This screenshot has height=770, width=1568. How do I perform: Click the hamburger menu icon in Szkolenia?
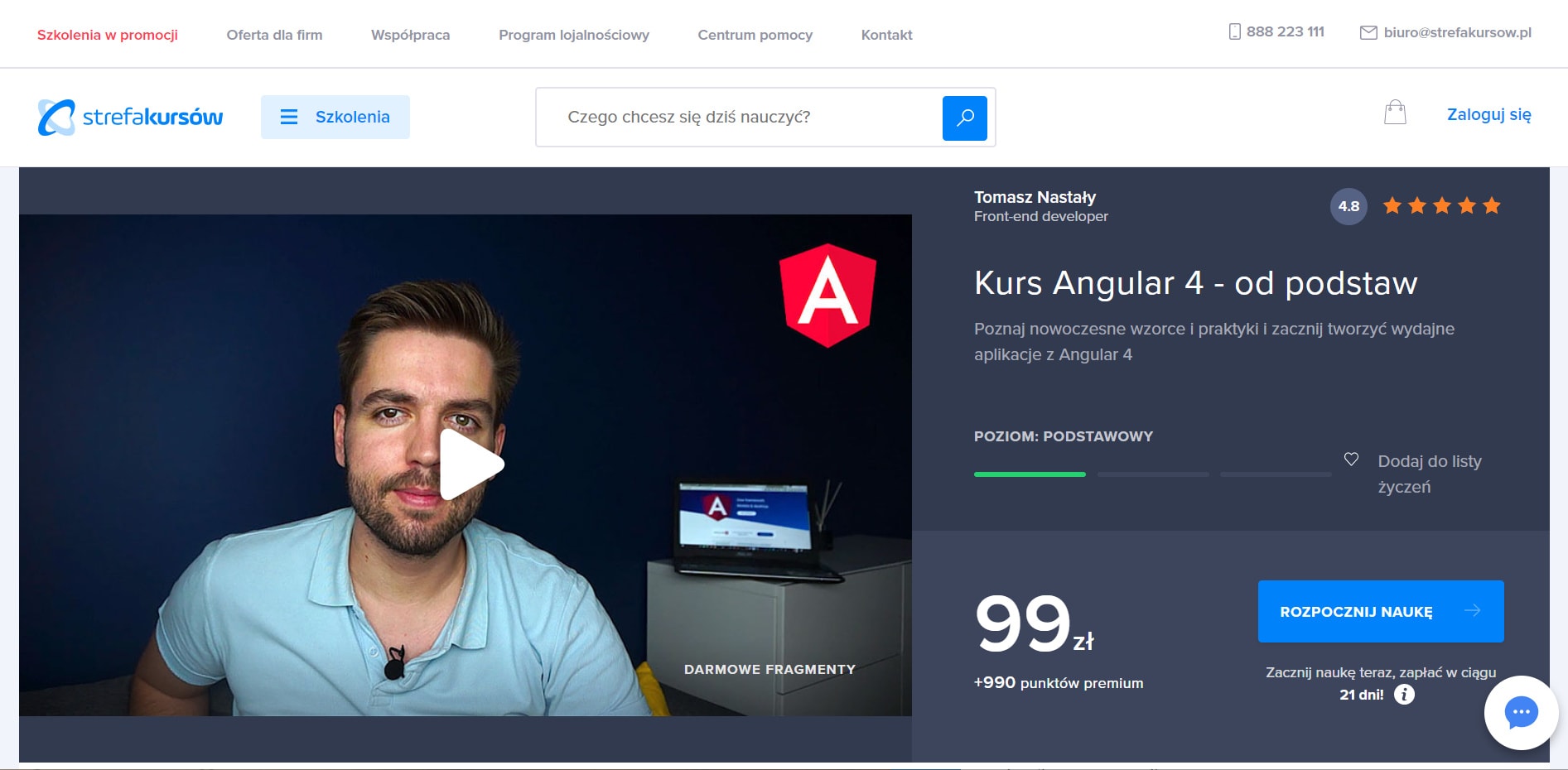coord(289,117)
